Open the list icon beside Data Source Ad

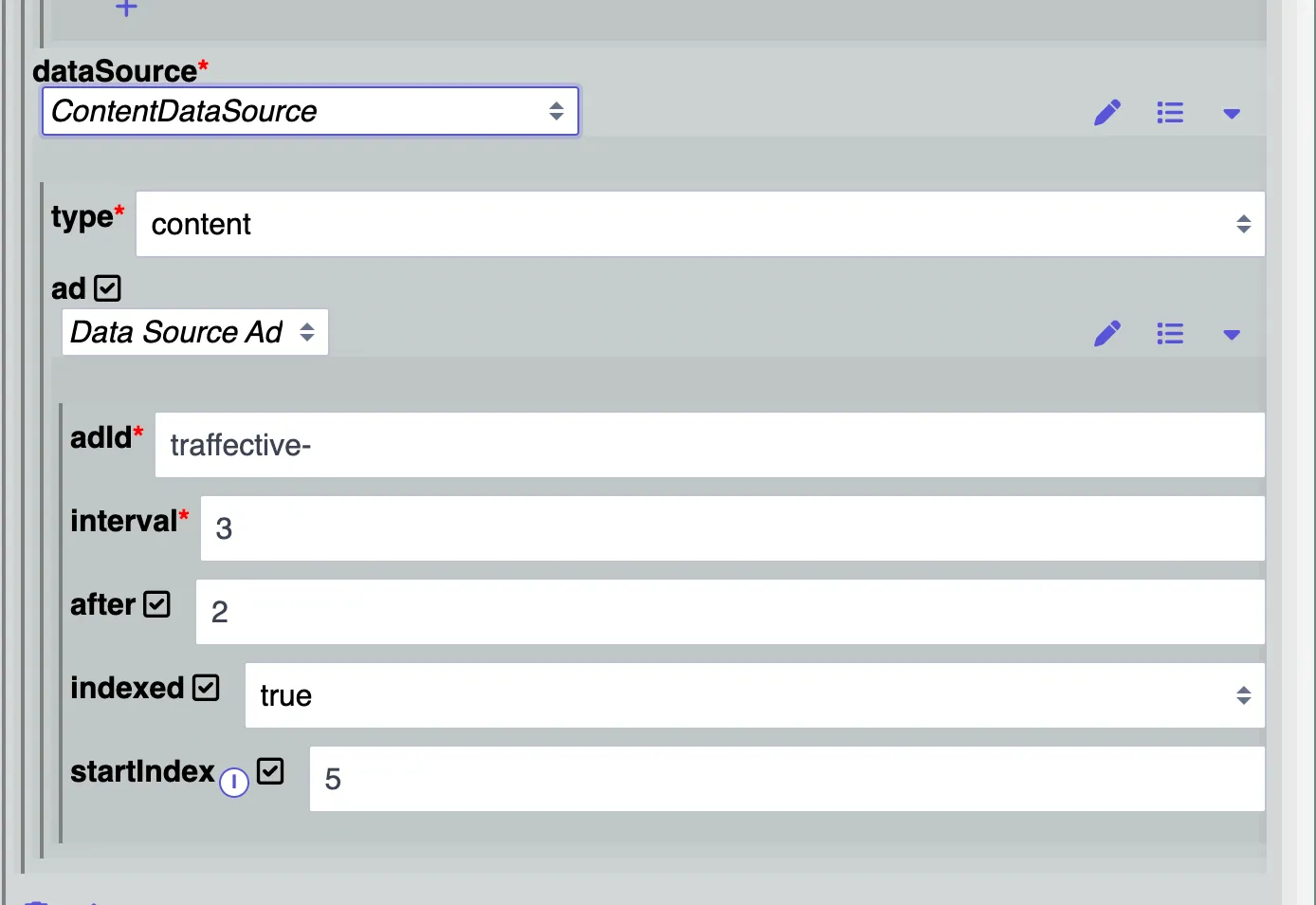tap(1170, 334)
